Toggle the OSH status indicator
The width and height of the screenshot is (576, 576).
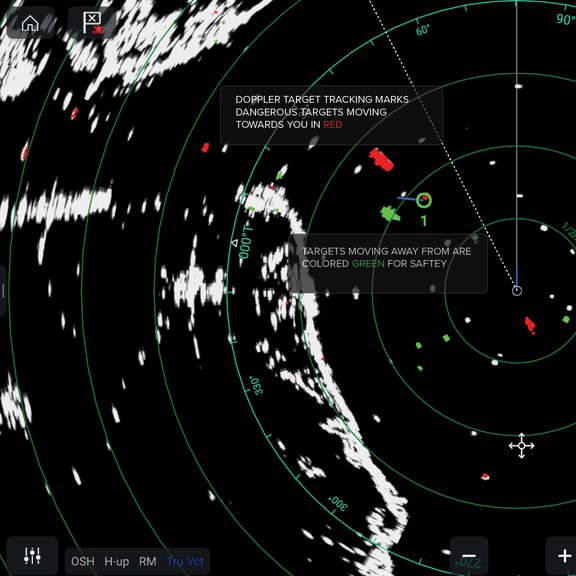(83, 561)
